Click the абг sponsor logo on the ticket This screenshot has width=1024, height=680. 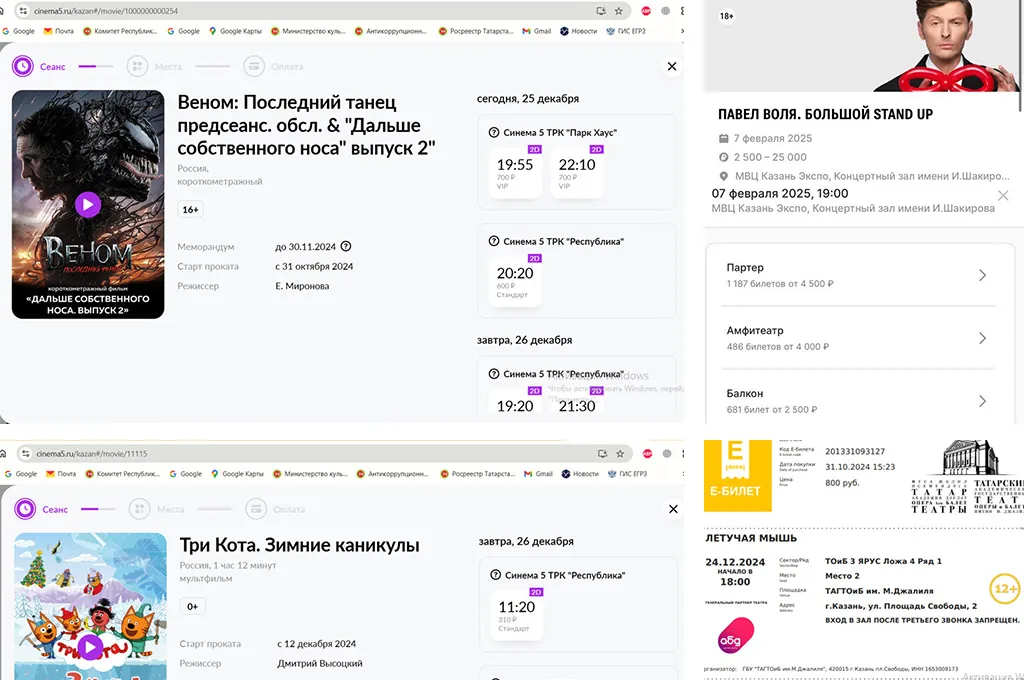click(x=735, y=635)
